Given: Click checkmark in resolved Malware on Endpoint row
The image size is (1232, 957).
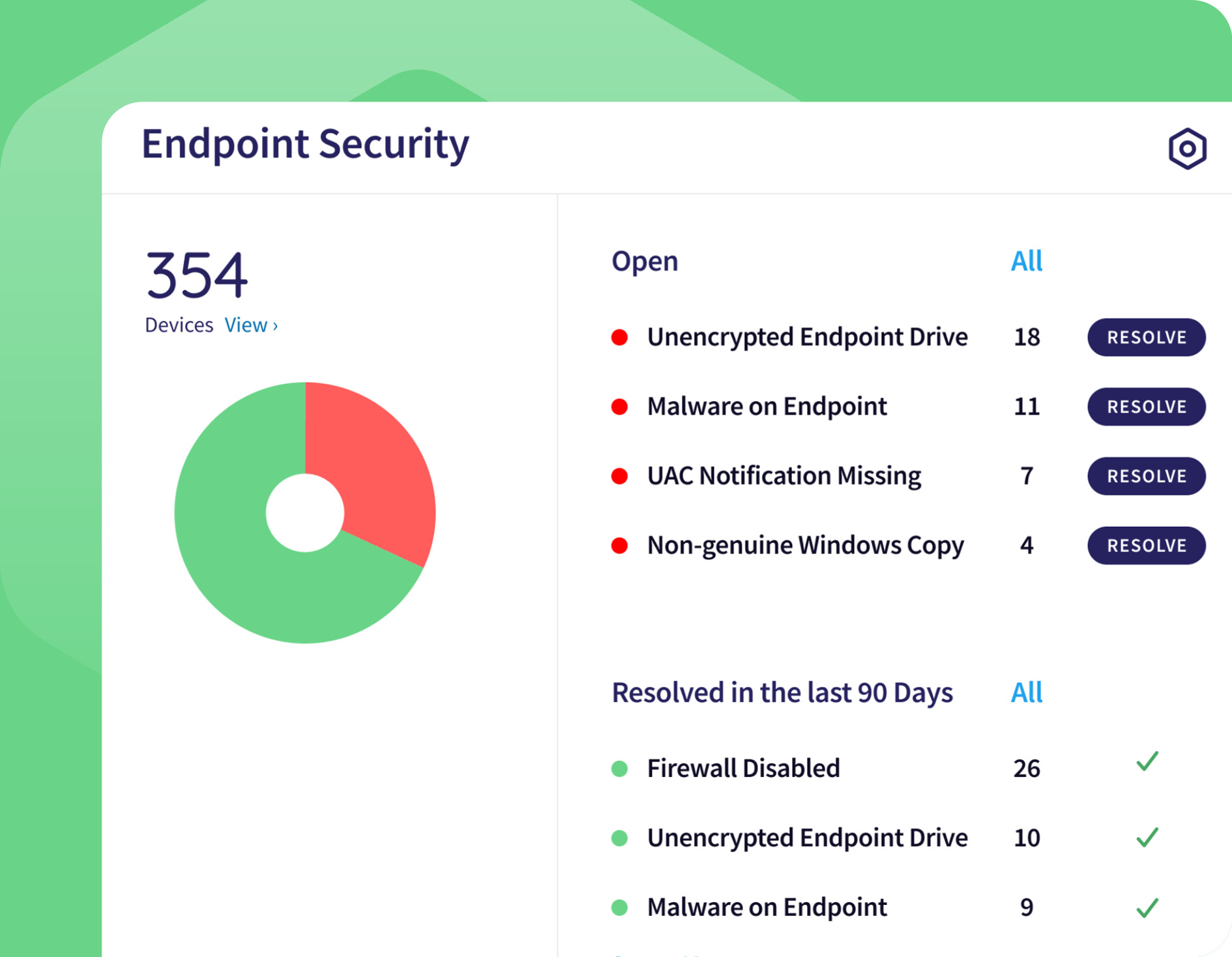Looking at the screenshot, I should [x=1147, y=907].
